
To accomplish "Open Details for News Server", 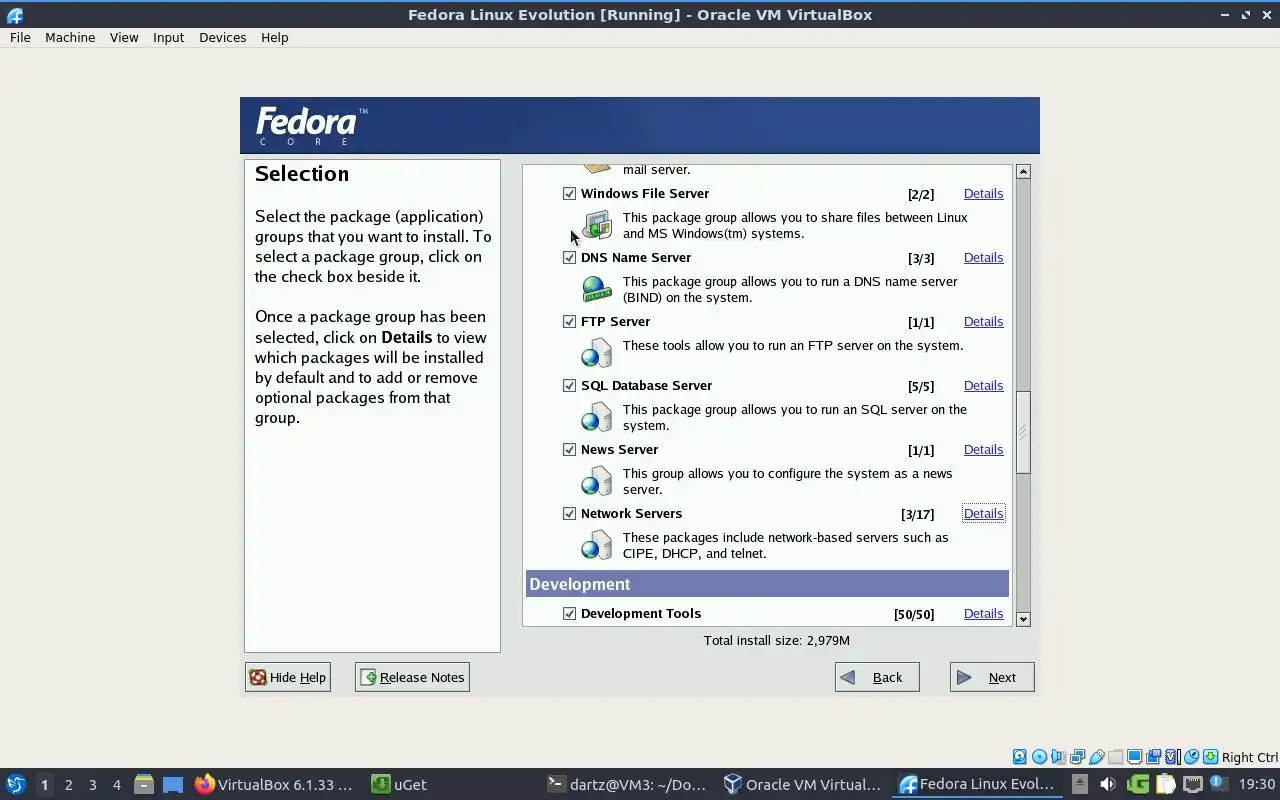I will pos(983,449).
